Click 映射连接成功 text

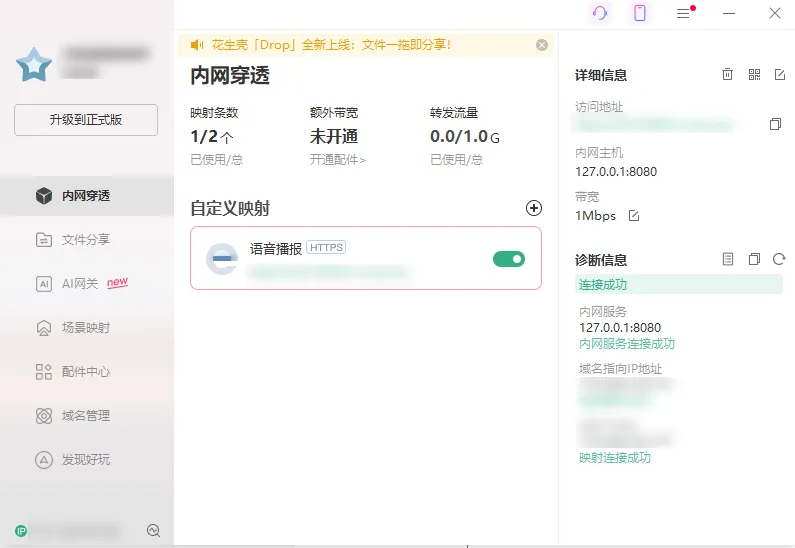pyautogui.click(x=615, y=458)
